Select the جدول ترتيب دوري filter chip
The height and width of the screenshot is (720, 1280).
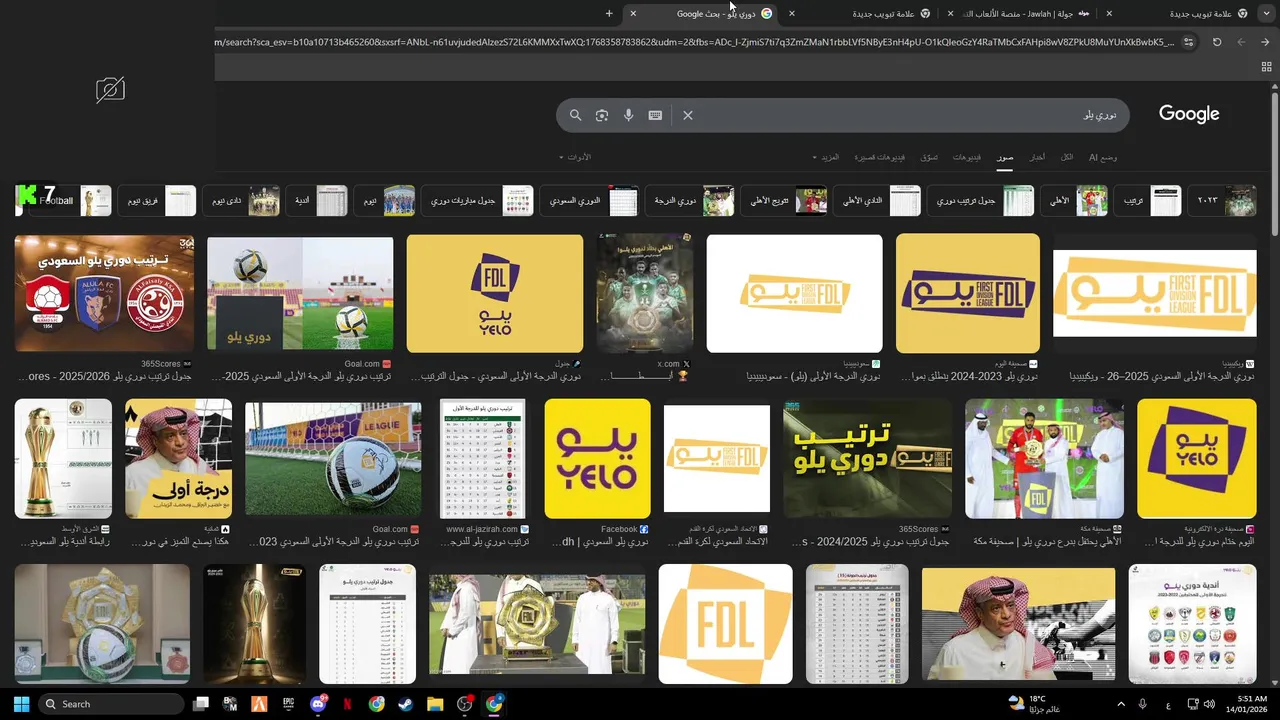pyautogui.click(x=980, y=200)
